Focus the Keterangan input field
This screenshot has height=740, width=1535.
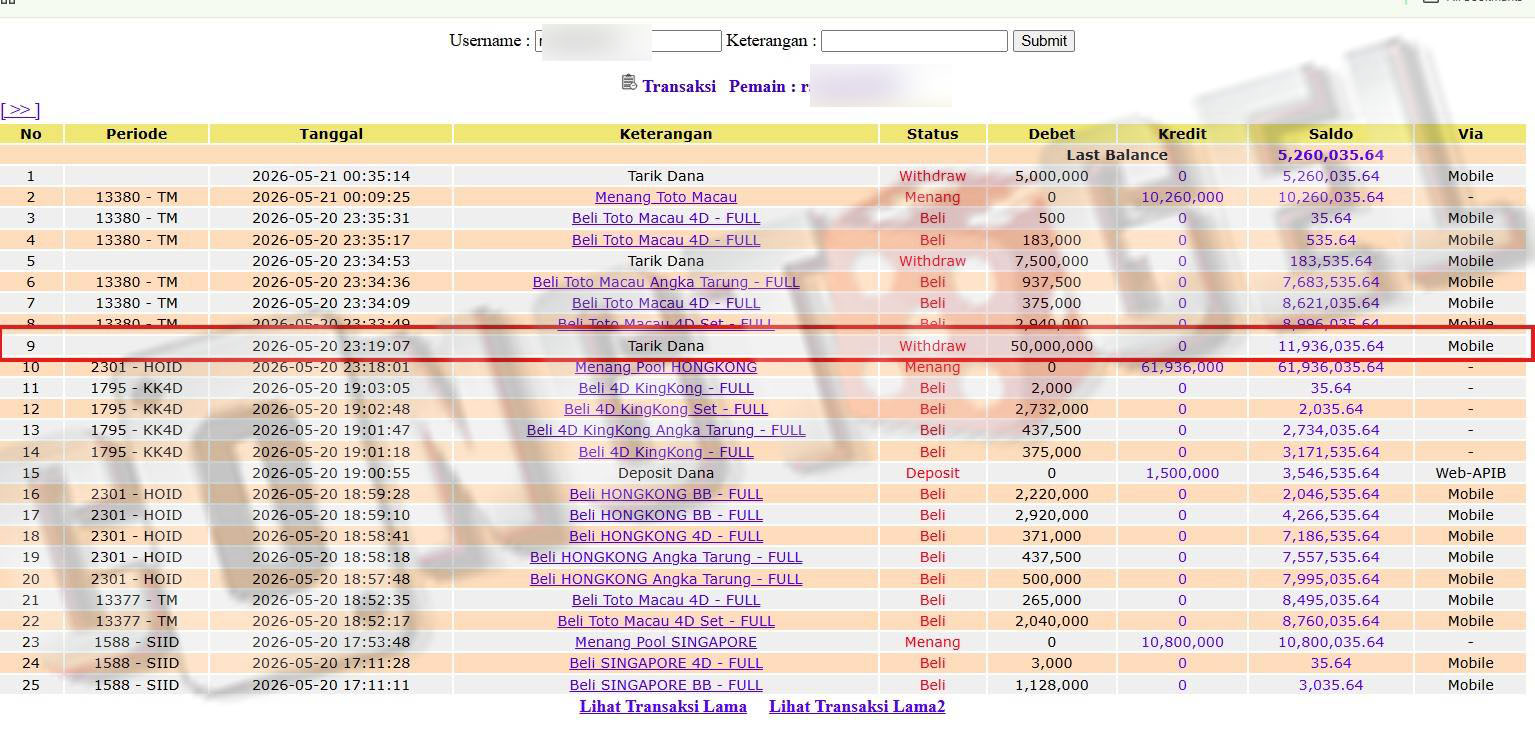click(914, 41)
